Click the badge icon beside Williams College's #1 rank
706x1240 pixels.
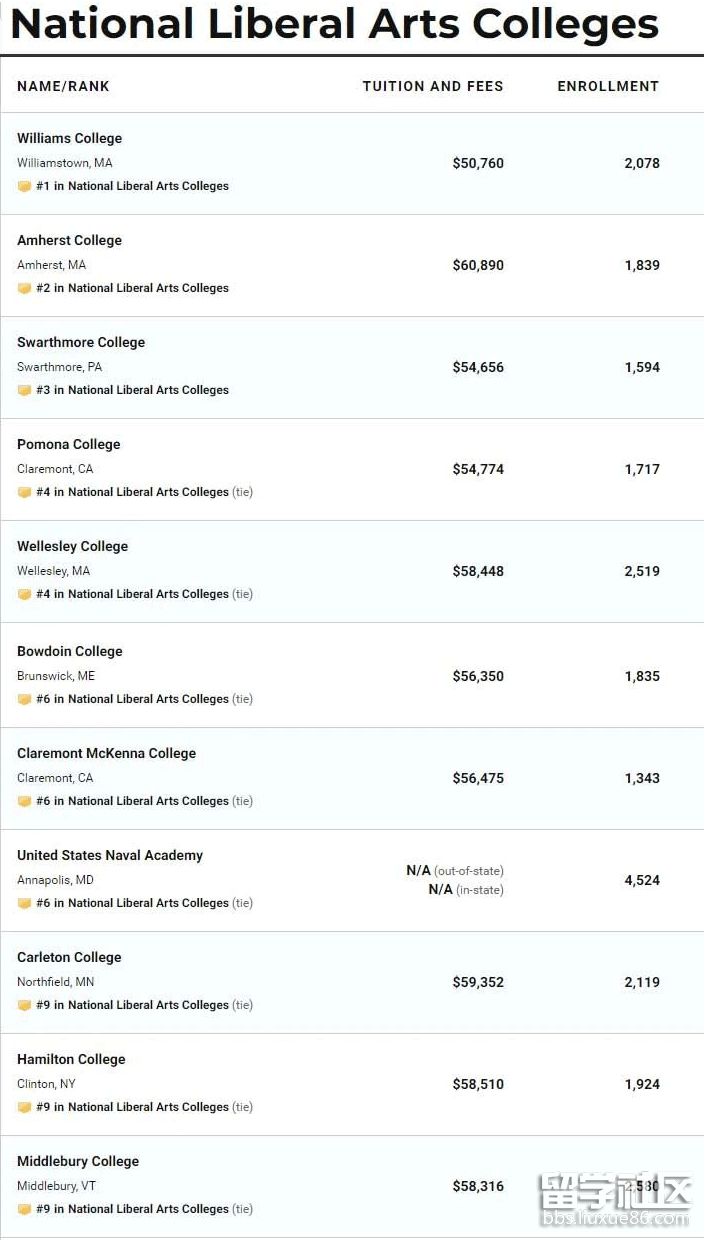coord(24,186)
